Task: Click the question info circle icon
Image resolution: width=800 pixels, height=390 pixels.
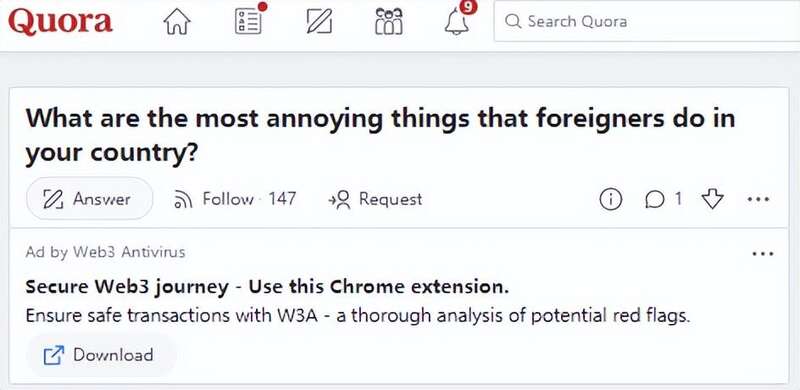Action: (x=610, y=200)
